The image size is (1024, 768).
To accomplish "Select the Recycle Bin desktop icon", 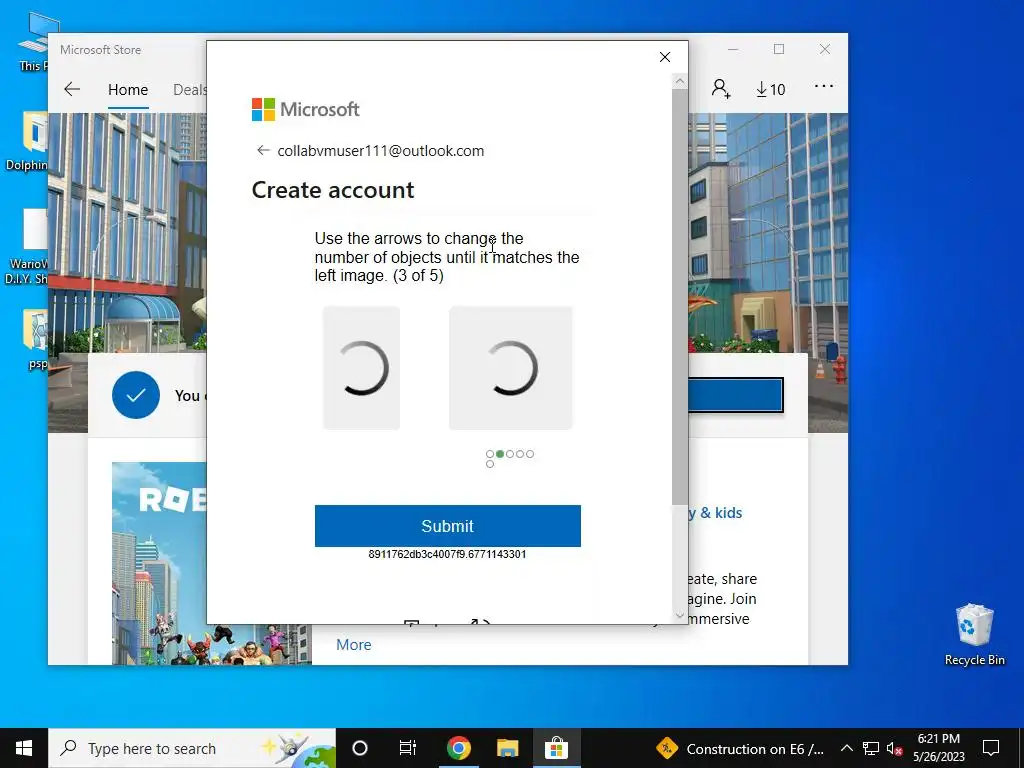I will pyautogui.click(x=974, y=634).
